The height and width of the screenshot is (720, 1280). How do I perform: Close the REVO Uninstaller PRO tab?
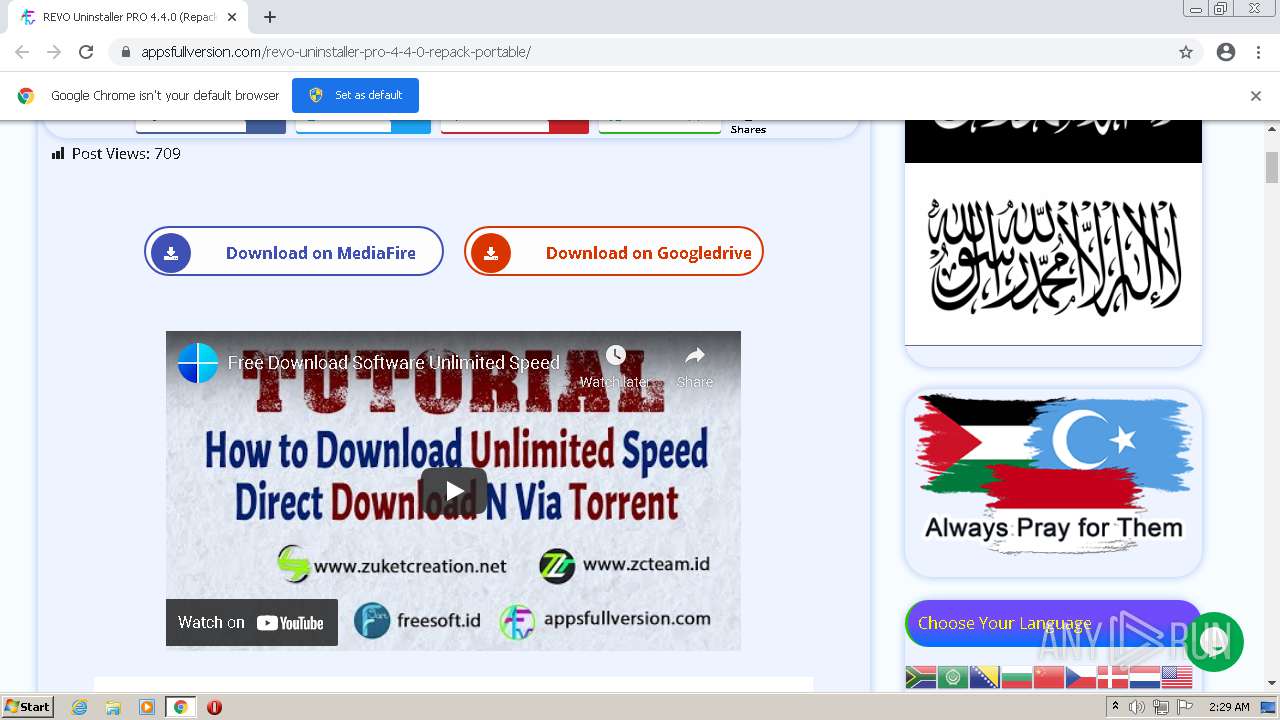click(232, 17)
